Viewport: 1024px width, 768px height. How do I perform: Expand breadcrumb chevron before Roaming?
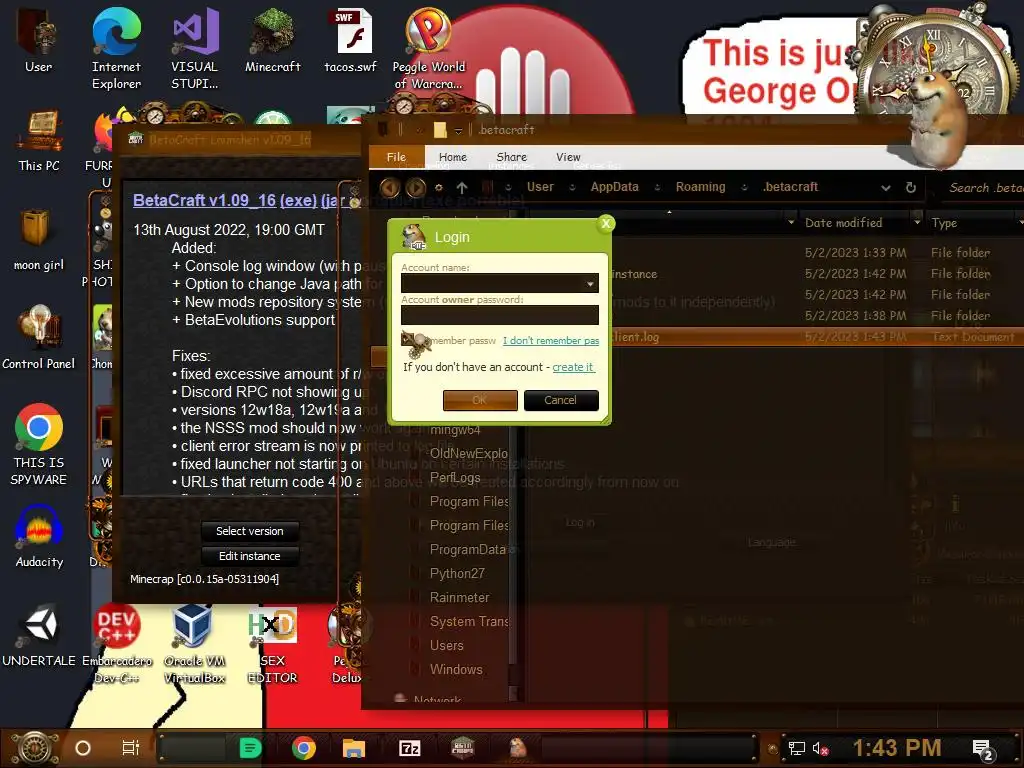pos(657,187)
